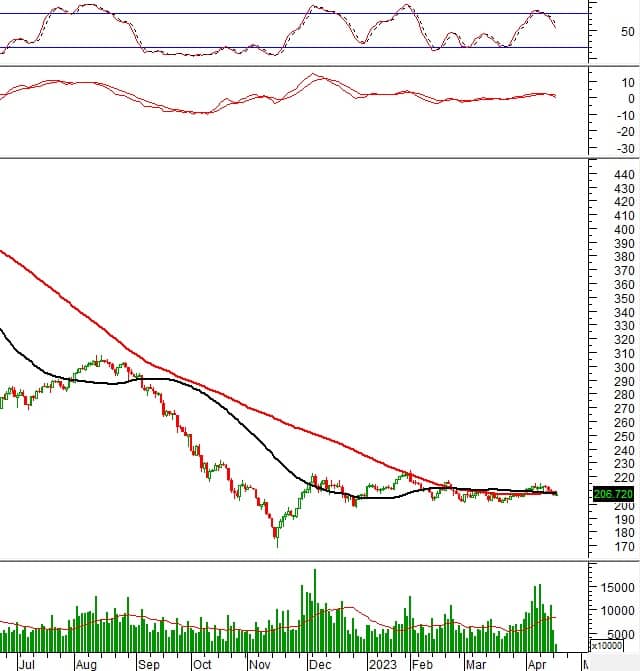Click the 350 price axis value
The height and width of the screenshot is (671, 640).
click(x=624, y=298)
